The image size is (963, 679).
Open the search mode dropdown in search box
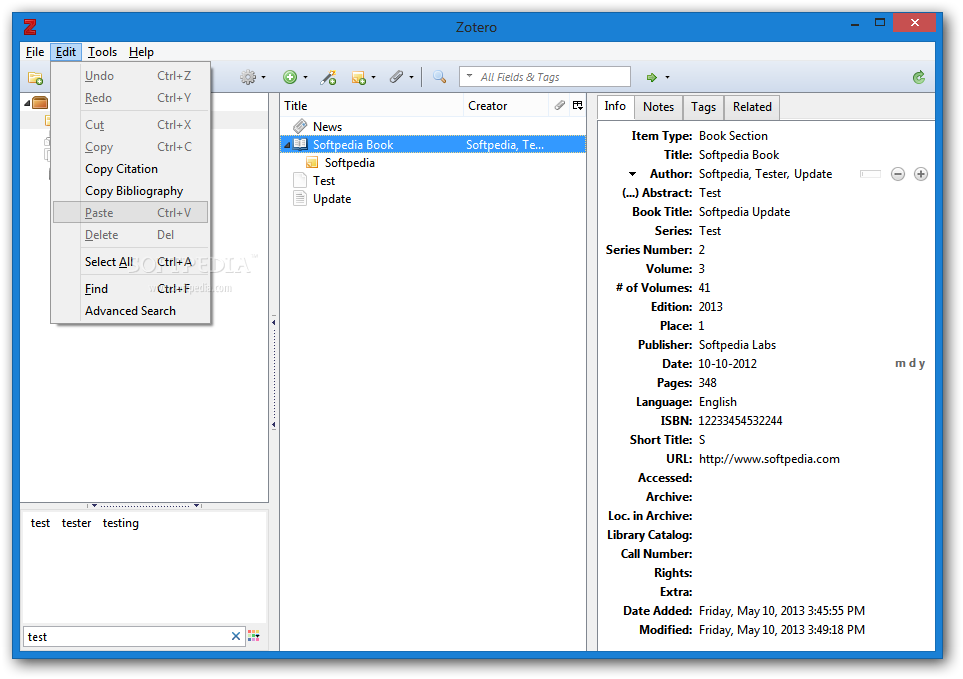click(x=470, y=77)
